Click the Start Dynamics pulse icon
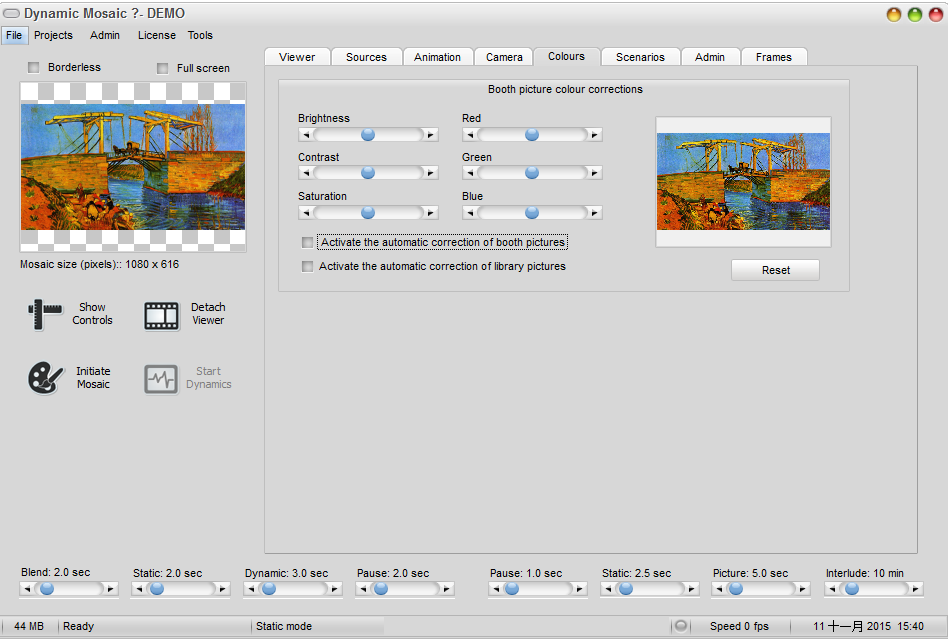Image resolution: width=948 pixels, height=639 pixels. click(x=161, y=379)
